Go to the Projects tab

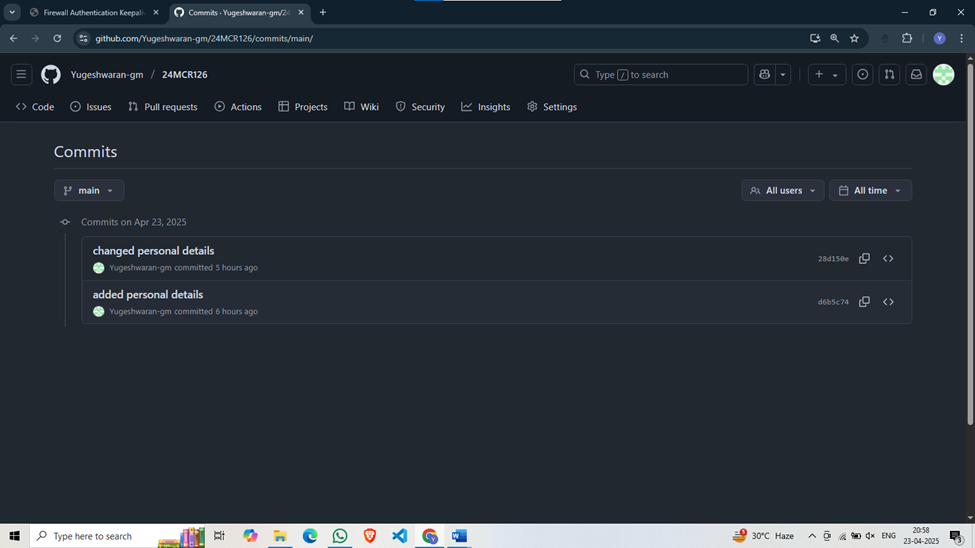303,107
